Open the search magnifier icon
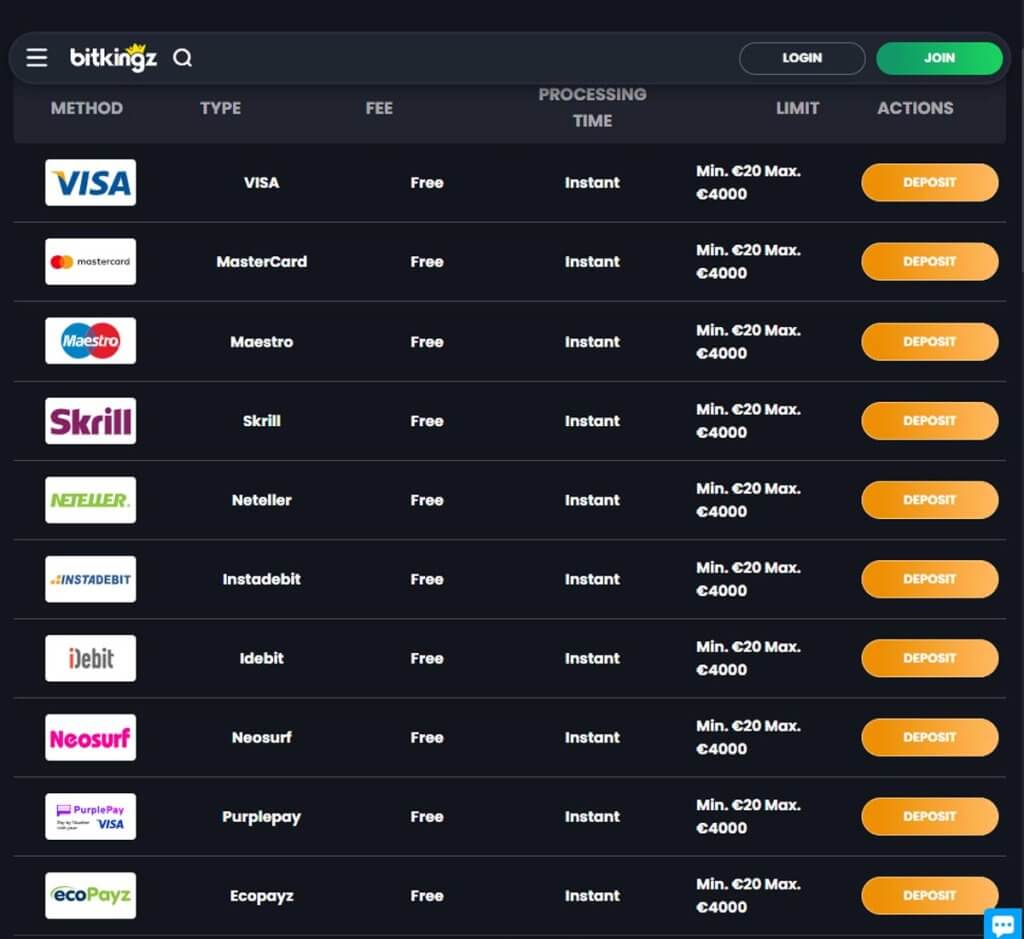The height and width of the screenshot is (939, 1024). [x=182, y=58]
